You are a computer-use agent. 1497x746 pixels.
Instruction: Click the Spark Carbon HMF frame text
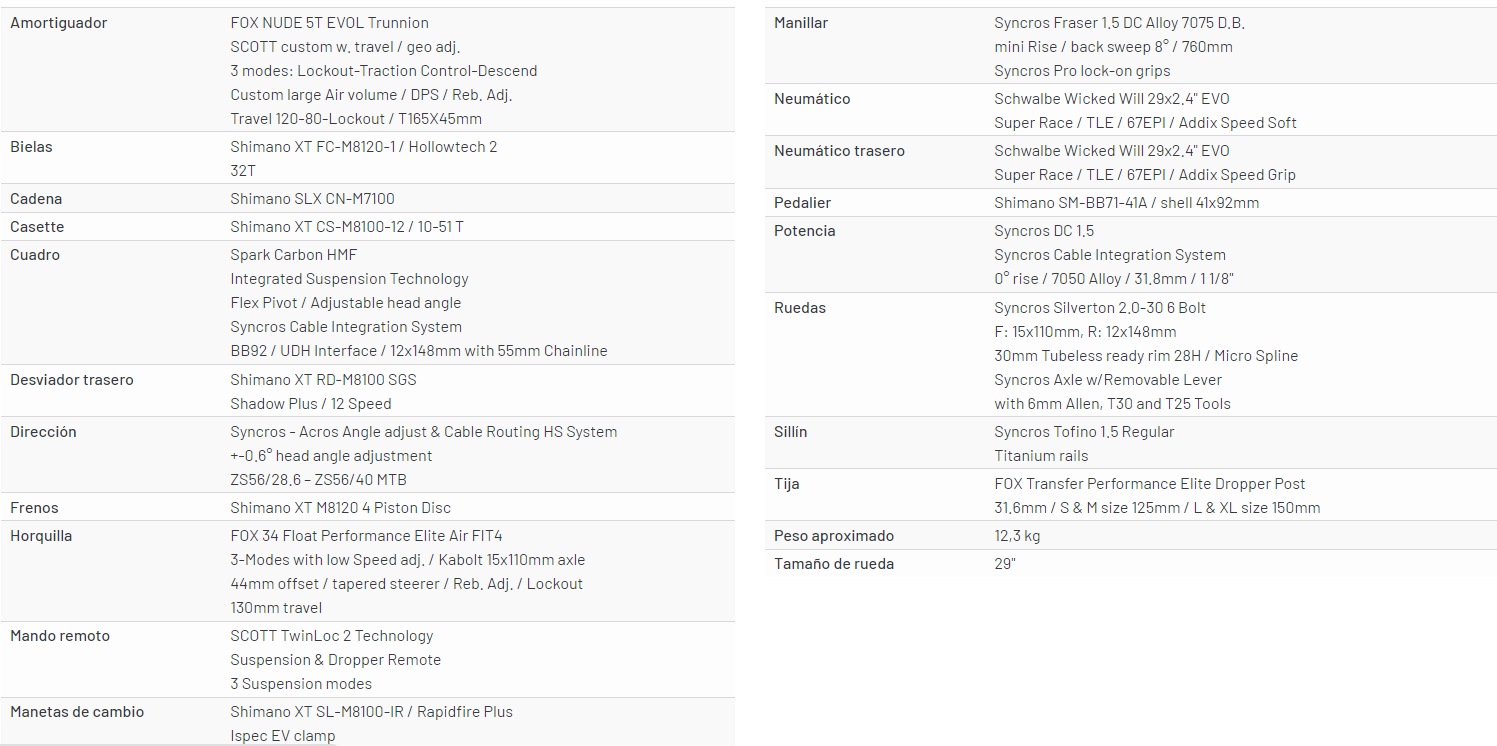[x=293, y=255]
